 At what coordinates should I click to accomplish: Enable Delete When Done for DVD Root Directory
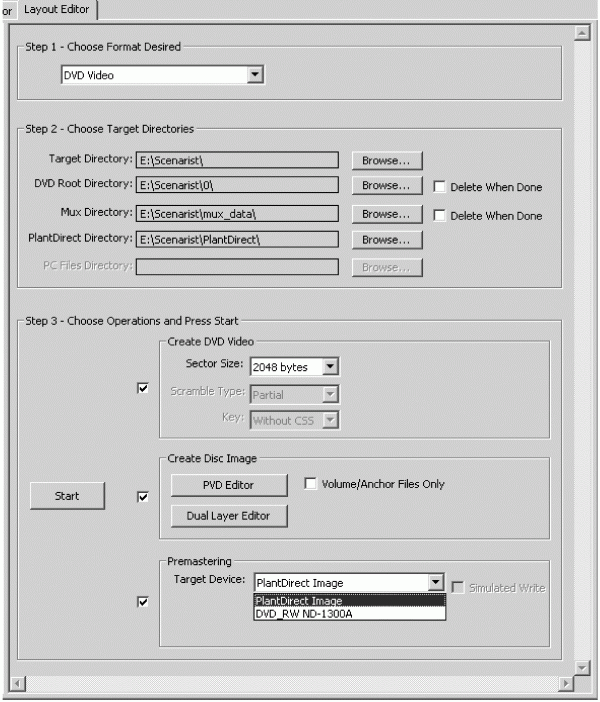(439, 187)
